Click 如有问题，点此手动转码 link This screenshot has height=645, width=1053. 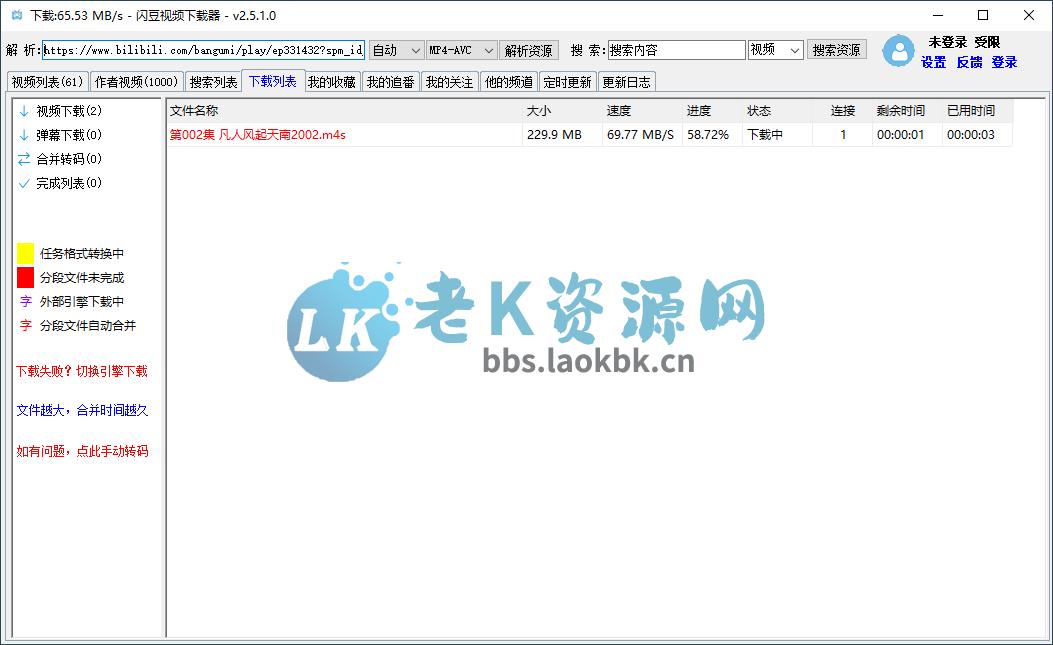[x=82, y=452]
